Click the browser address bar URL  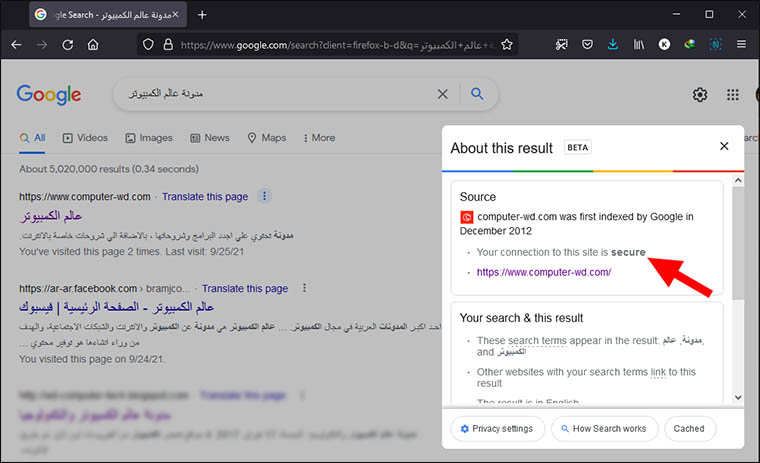click(x=337, y=45)
